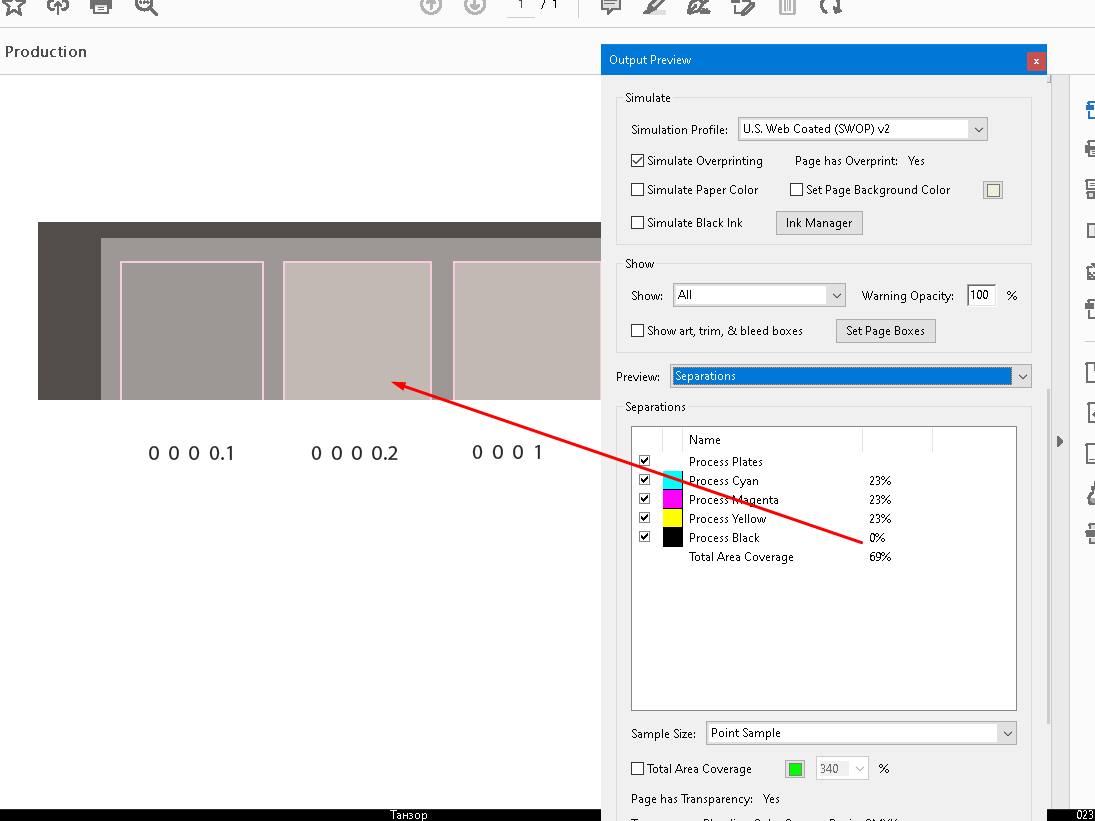The height and width of the screenshot is (821, 1095).
Task: Select the highlighter pen tool
Action: (654, 6)
